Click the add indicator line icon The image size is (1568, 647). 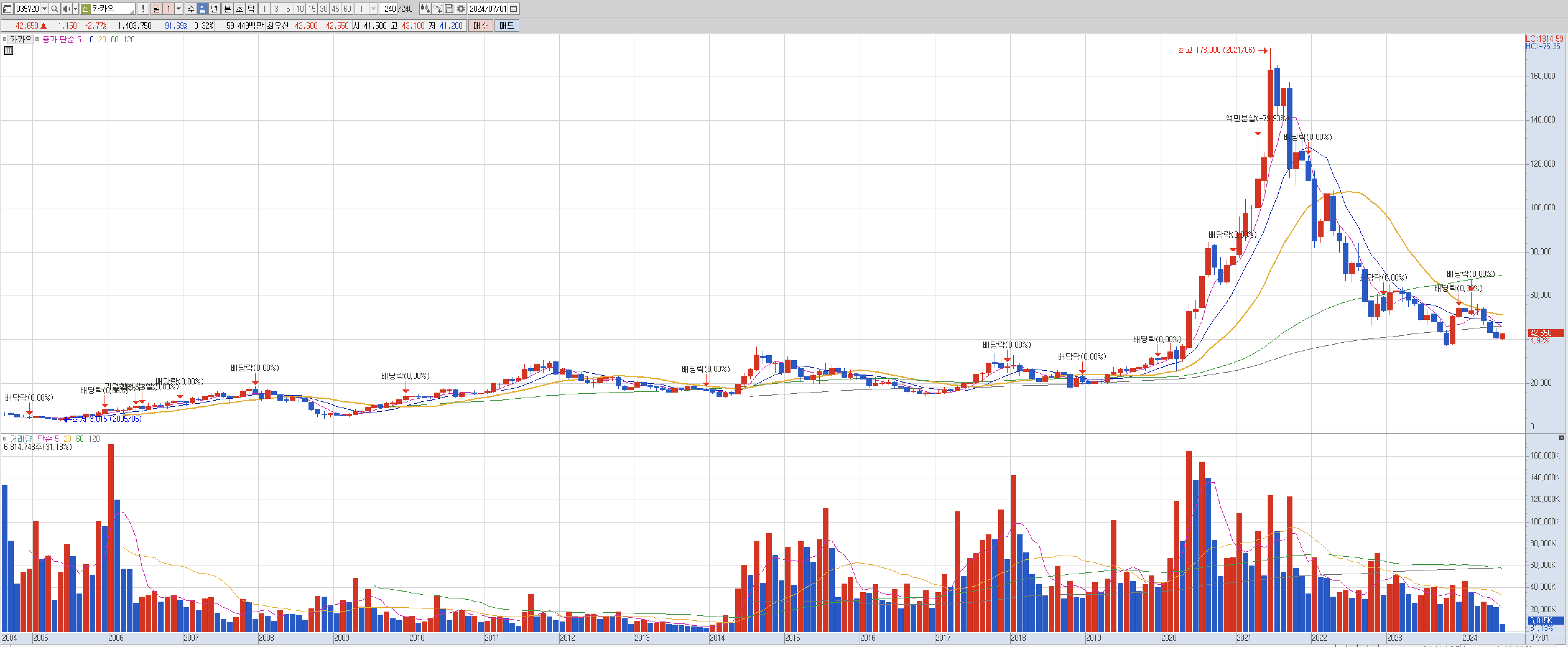[437, 8]
